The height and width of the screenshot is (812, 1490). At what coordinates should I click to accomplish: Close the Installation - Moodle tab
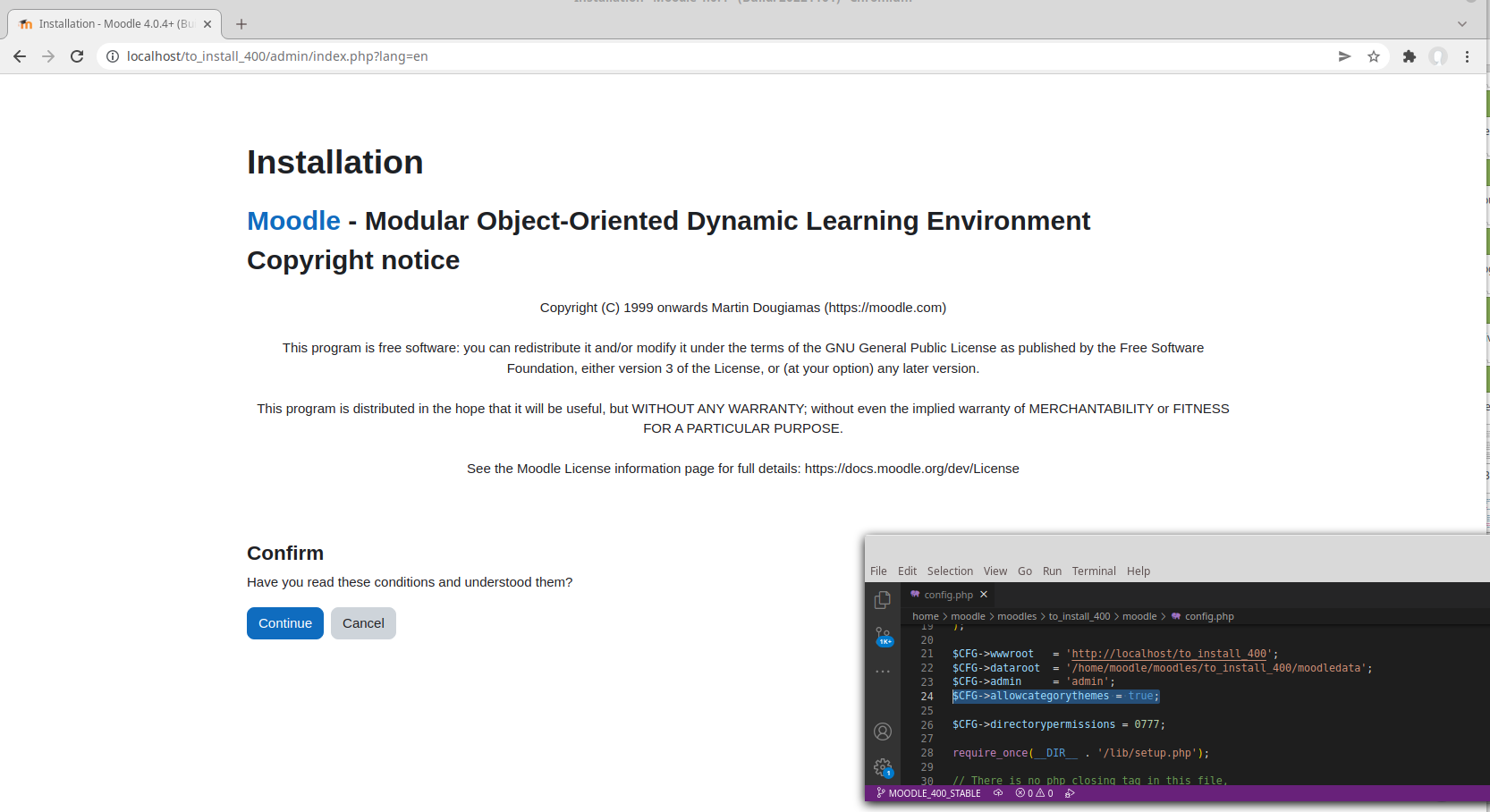click(x=207, y=24)
